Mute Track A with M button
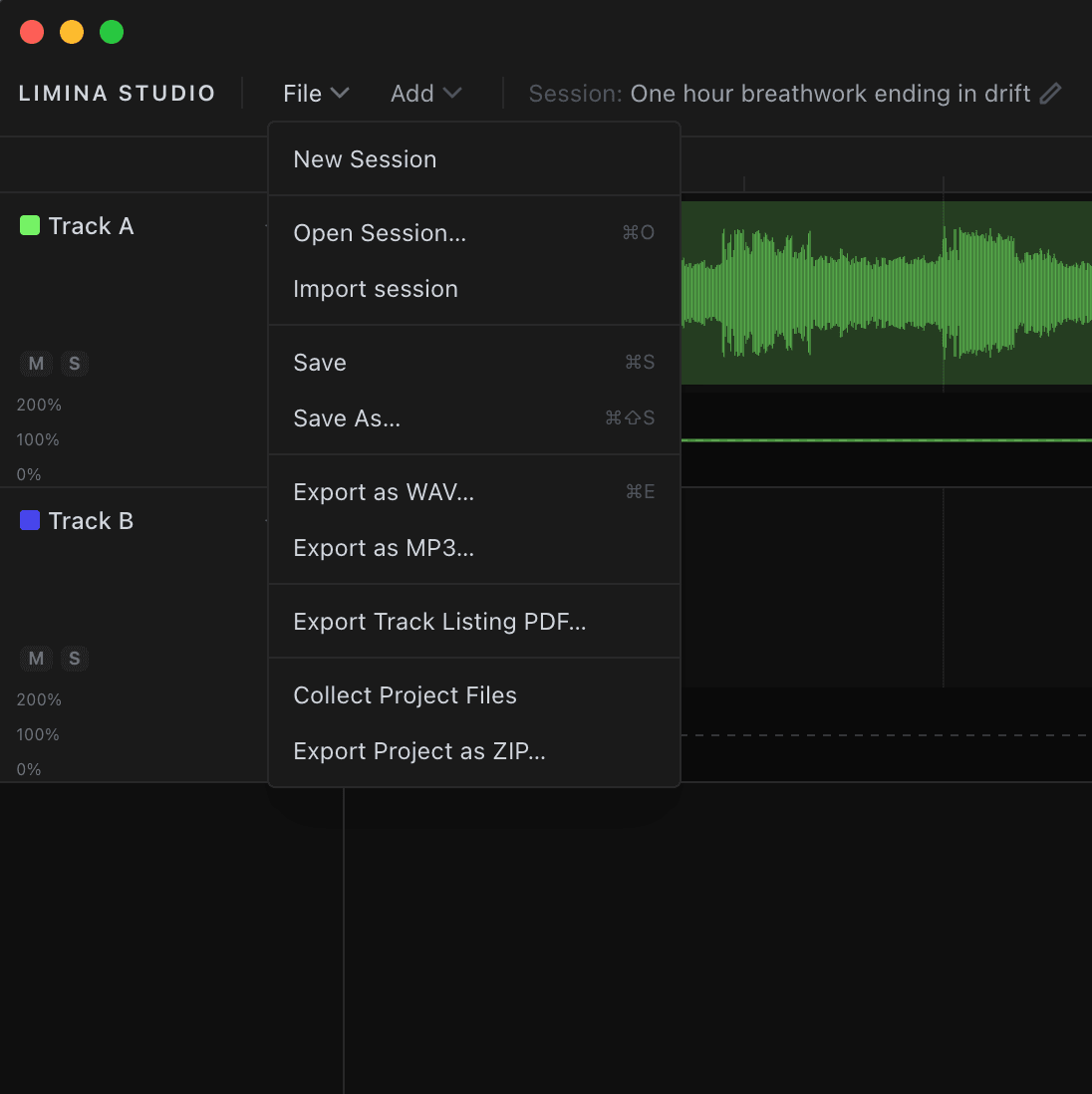The height and width of the screenshot is (1094, 1092). coord(36,364)
